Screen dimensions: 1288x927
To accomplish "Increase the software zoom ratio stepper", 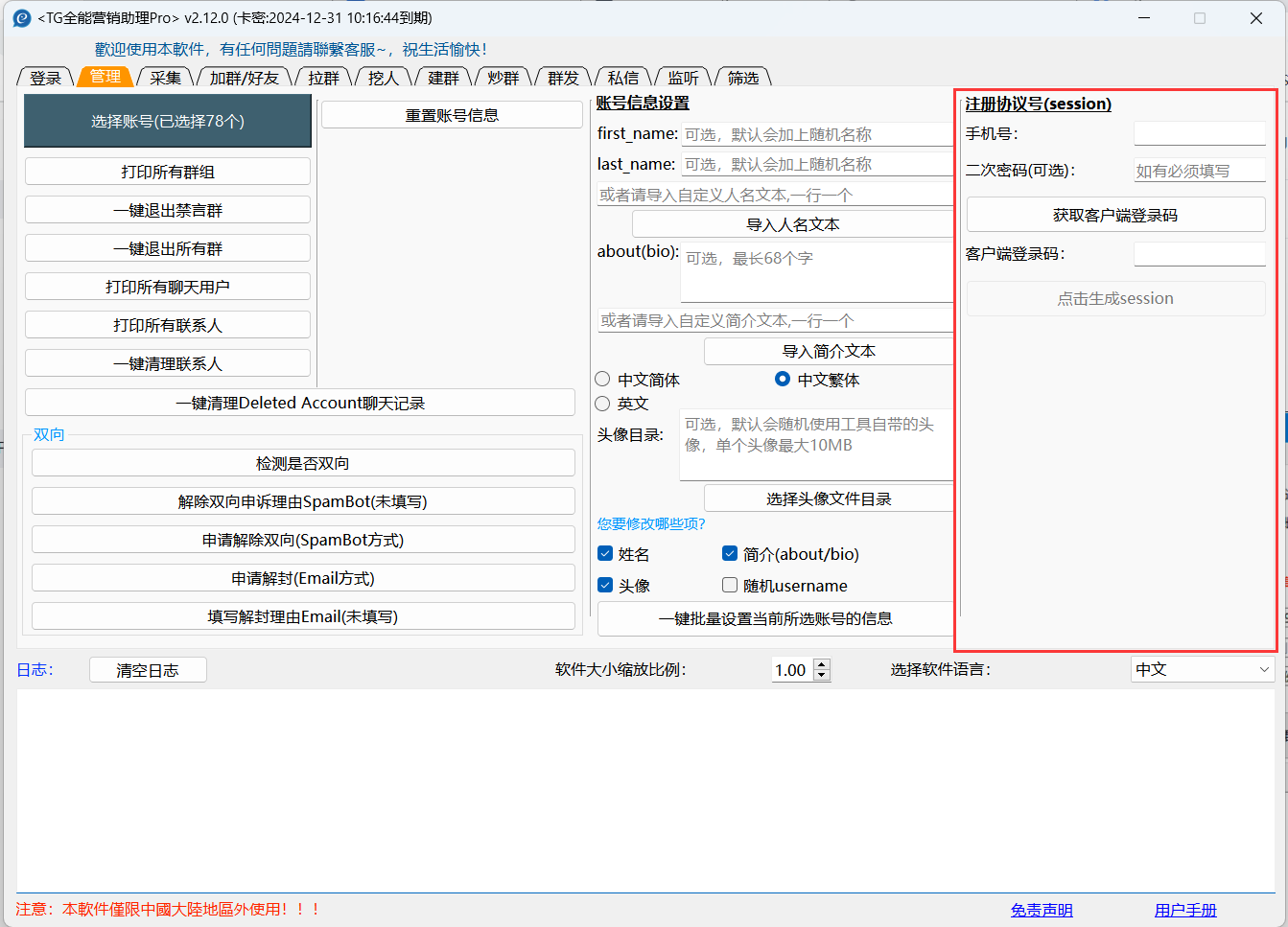I will pyautogui.click(x=821, y=664).
